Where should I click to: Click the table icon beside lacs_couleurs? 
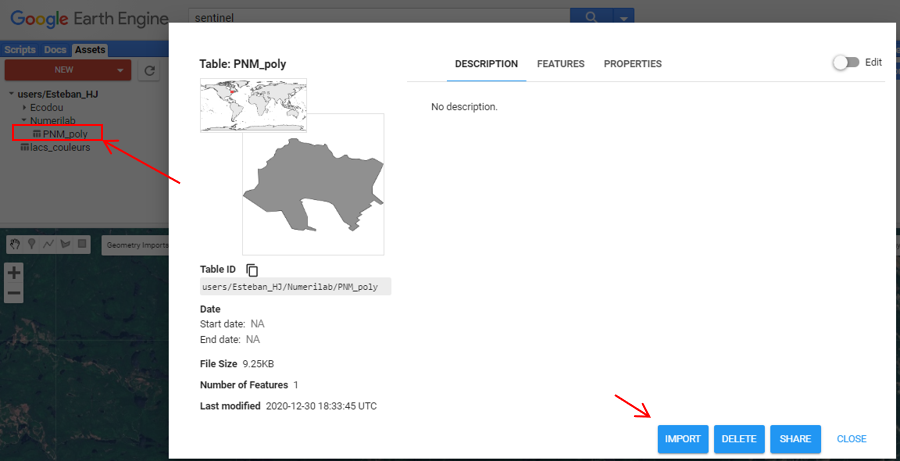coord(25,148)
